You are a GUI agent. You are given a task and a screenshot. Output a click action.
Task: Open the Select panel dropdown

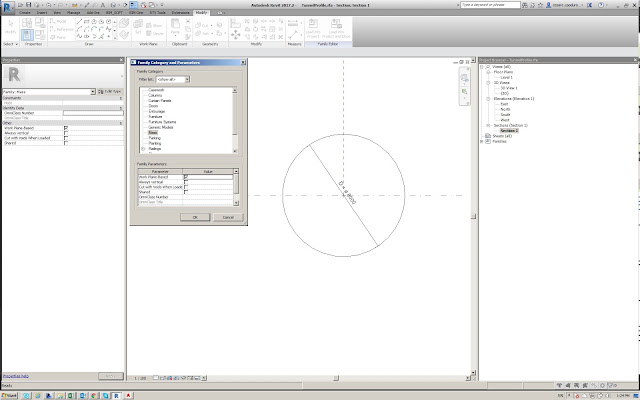tap(11, 44)
